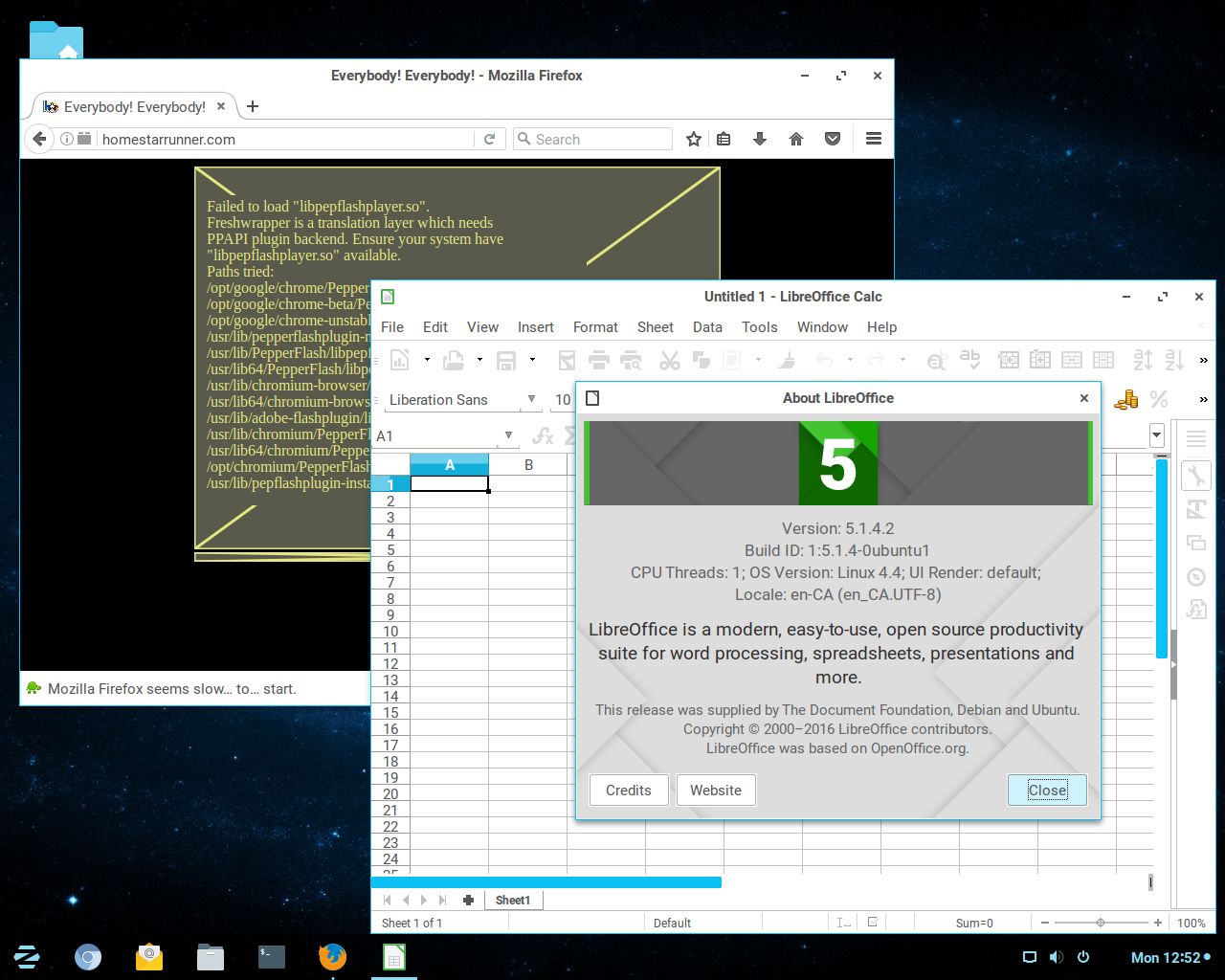Open the Firefox downloads arrow

[760, 139]
